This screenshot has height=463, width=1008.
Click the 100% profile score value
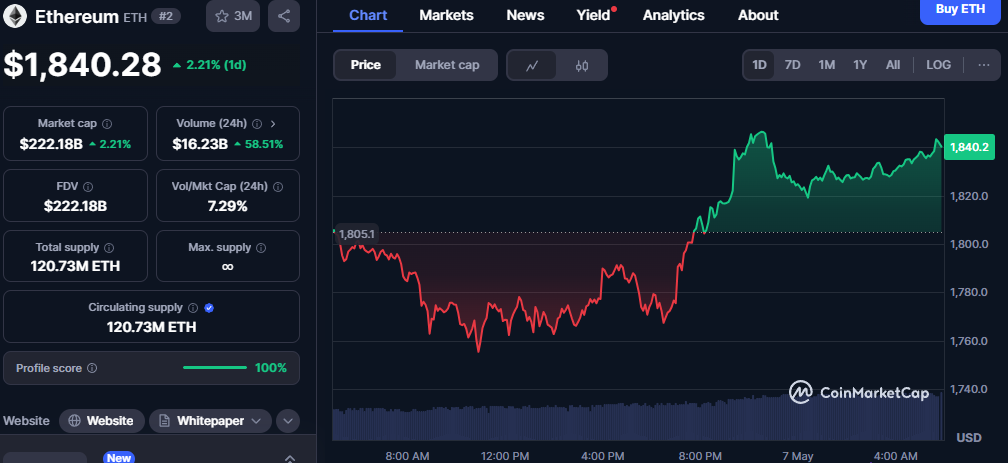point(271,368)
